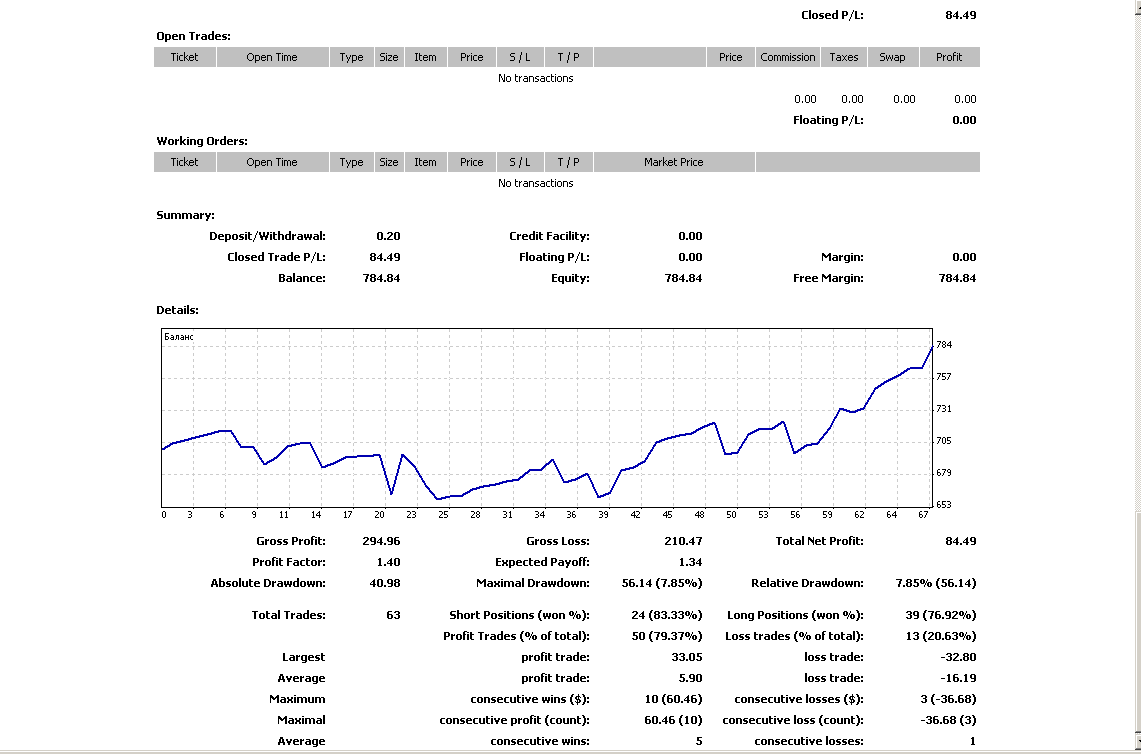Click the consecutive loss value -36.68 (3)

[x=948, y=720]
